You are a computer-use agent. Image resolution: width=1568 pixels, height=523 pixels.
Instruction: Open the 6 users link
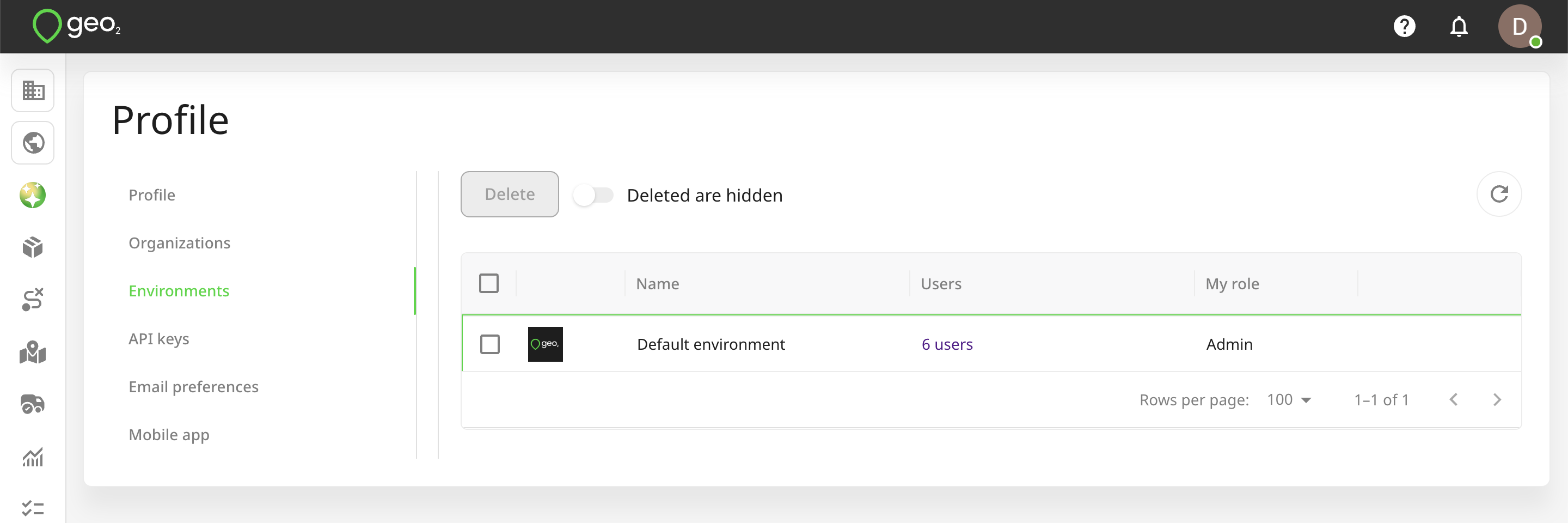click(x=947, y=345)
